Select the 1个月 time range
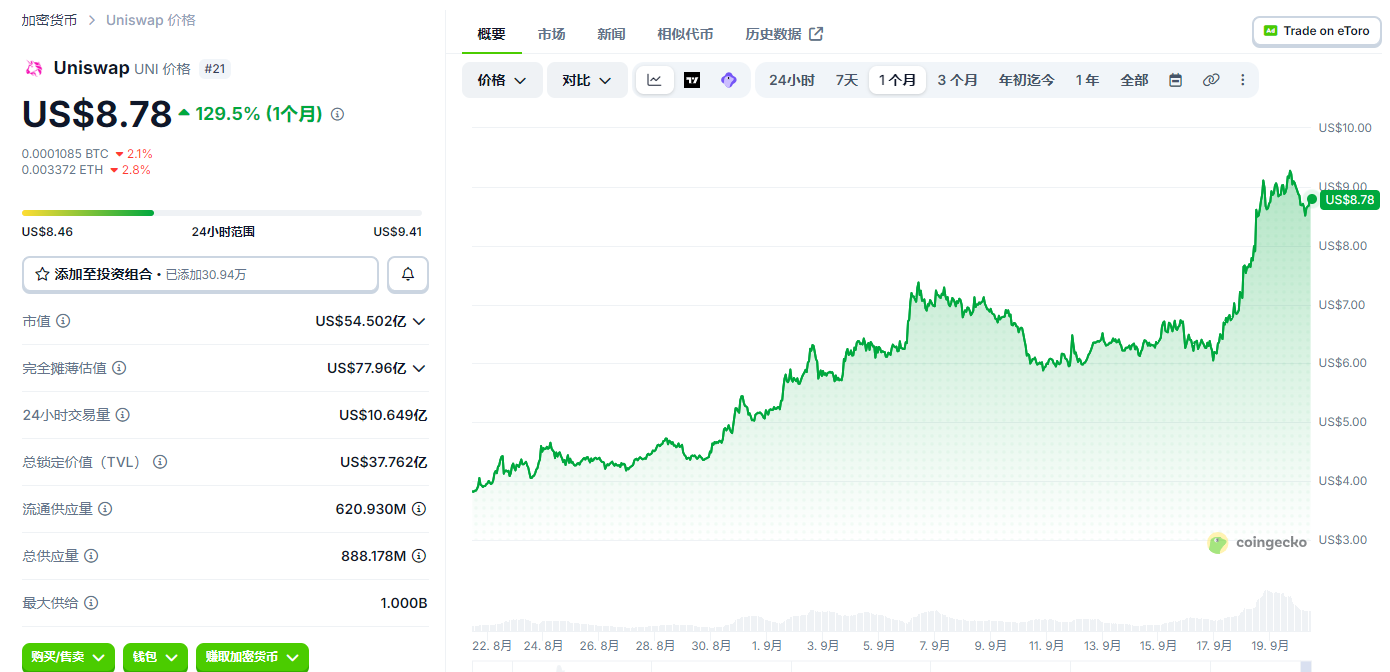This screenshot has height=672, width=1390. (x=897, y=80)
